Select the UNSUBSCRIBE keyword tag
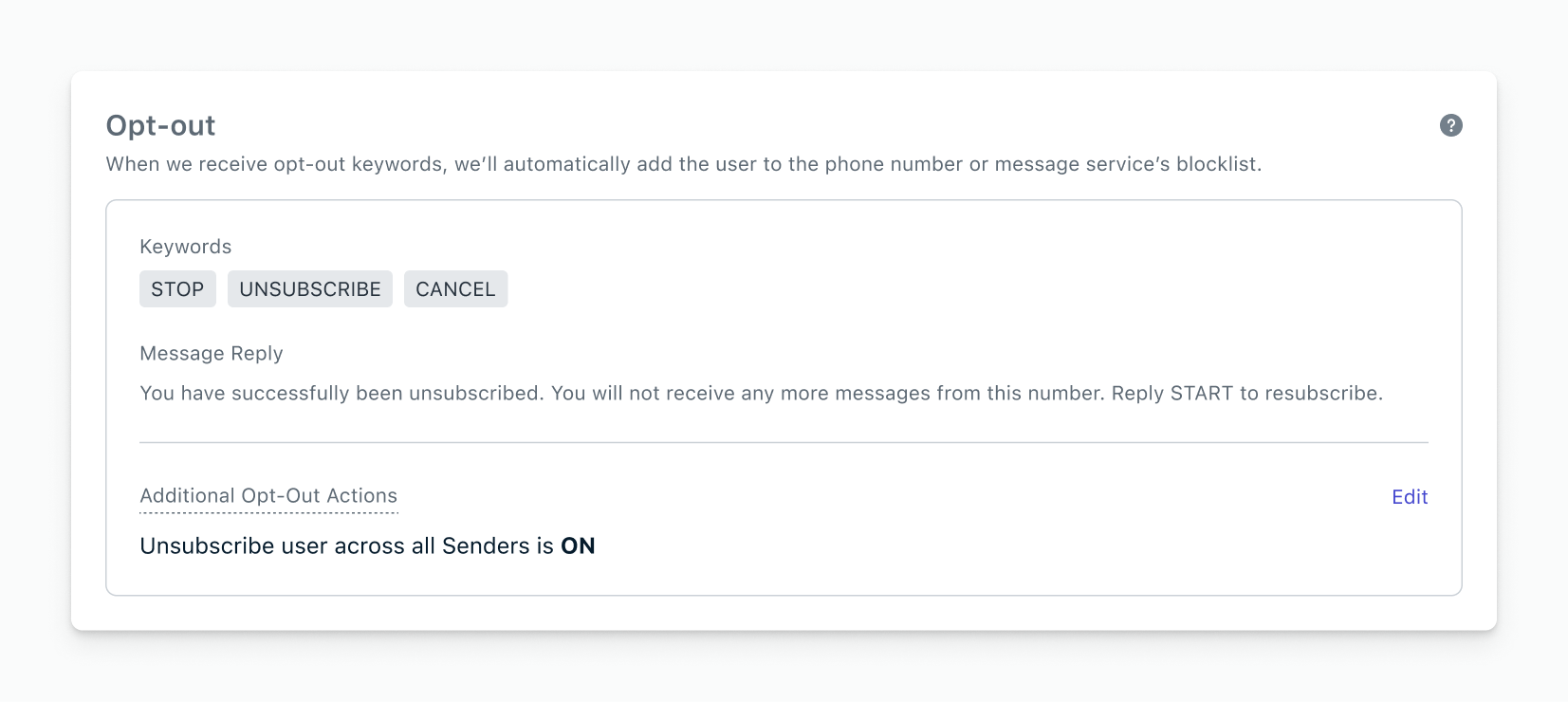 [310, 289]
